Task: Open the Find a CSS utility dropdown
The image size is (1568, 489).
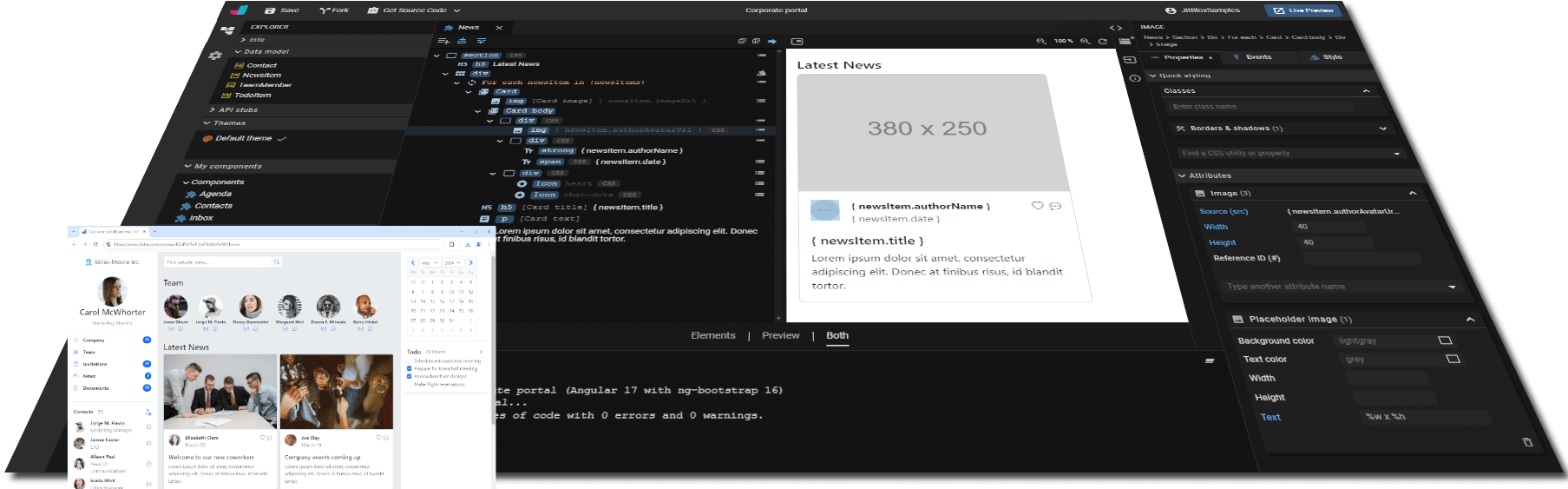Action: (1290, 154)
